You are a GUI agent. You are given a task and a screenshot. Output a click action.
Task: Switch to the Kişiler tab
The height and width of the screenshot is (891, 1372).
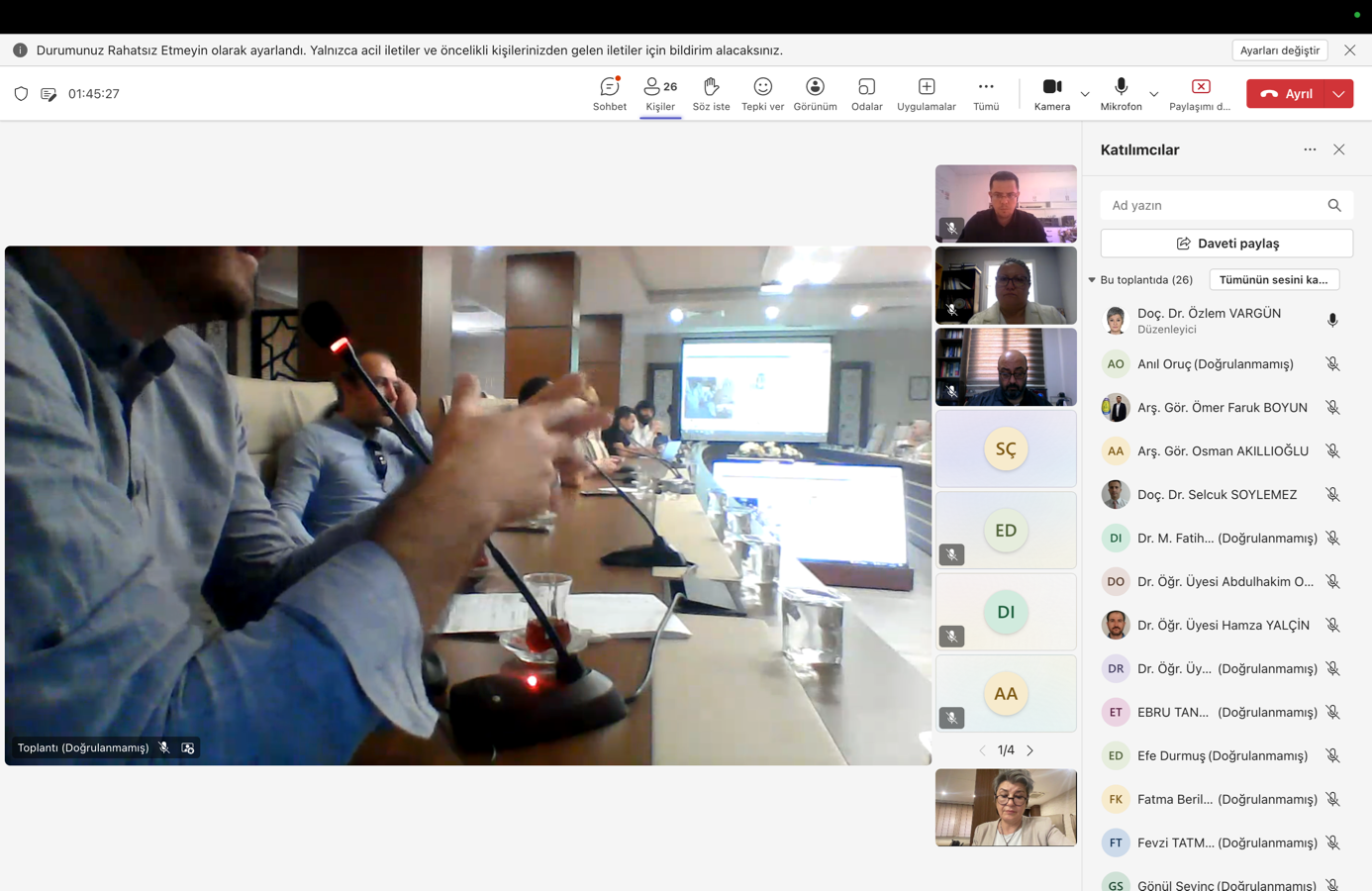[660, 93]
